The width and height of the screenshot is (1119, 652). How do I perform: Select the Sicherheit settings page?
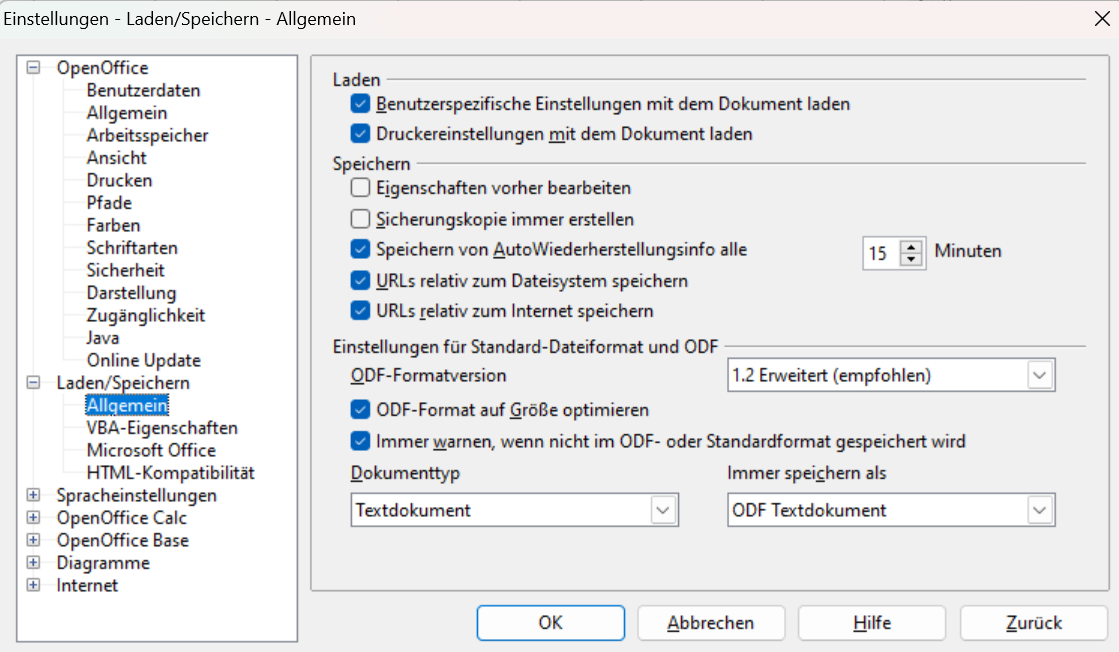point(126,270)
